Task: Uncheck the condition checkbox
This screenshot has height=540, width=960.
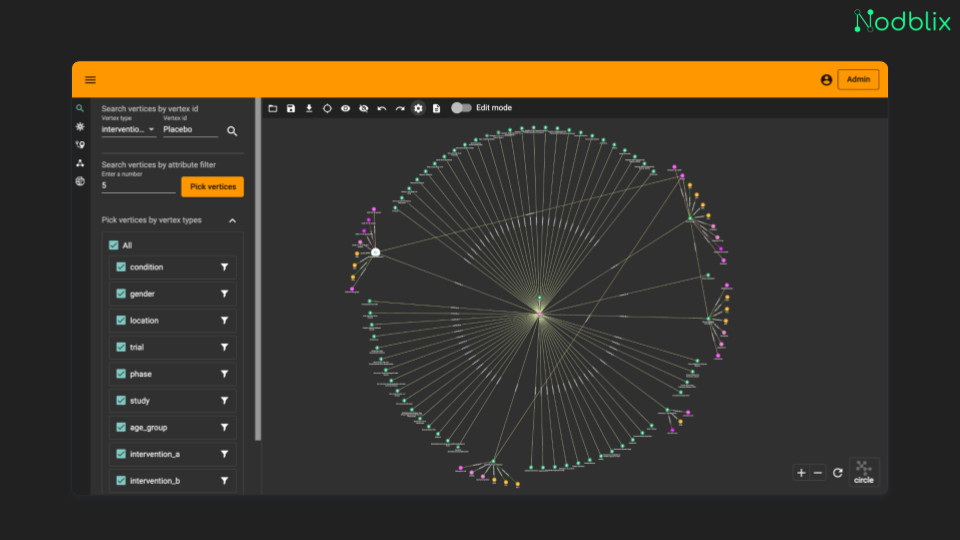Action: pyautogui.click(x=121, y=267)
